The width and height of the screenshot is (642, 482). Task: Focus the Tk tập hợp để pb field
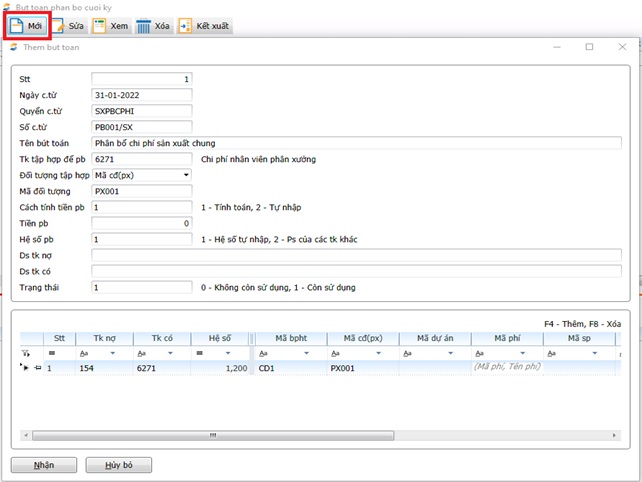(x=140, y=159)
